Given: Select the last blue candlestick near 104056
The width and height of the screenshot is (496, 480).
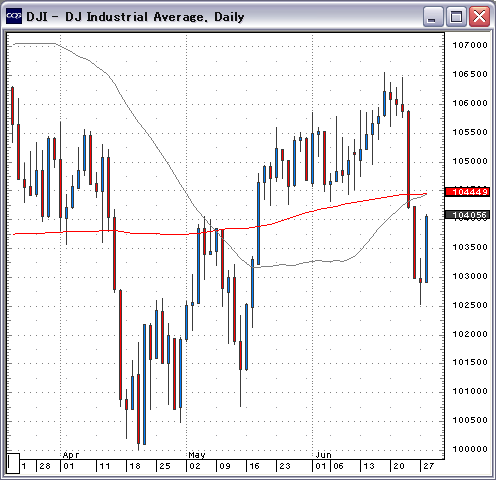Looking at the screenshot, I should pyautogui.click(x=426, y=249).
